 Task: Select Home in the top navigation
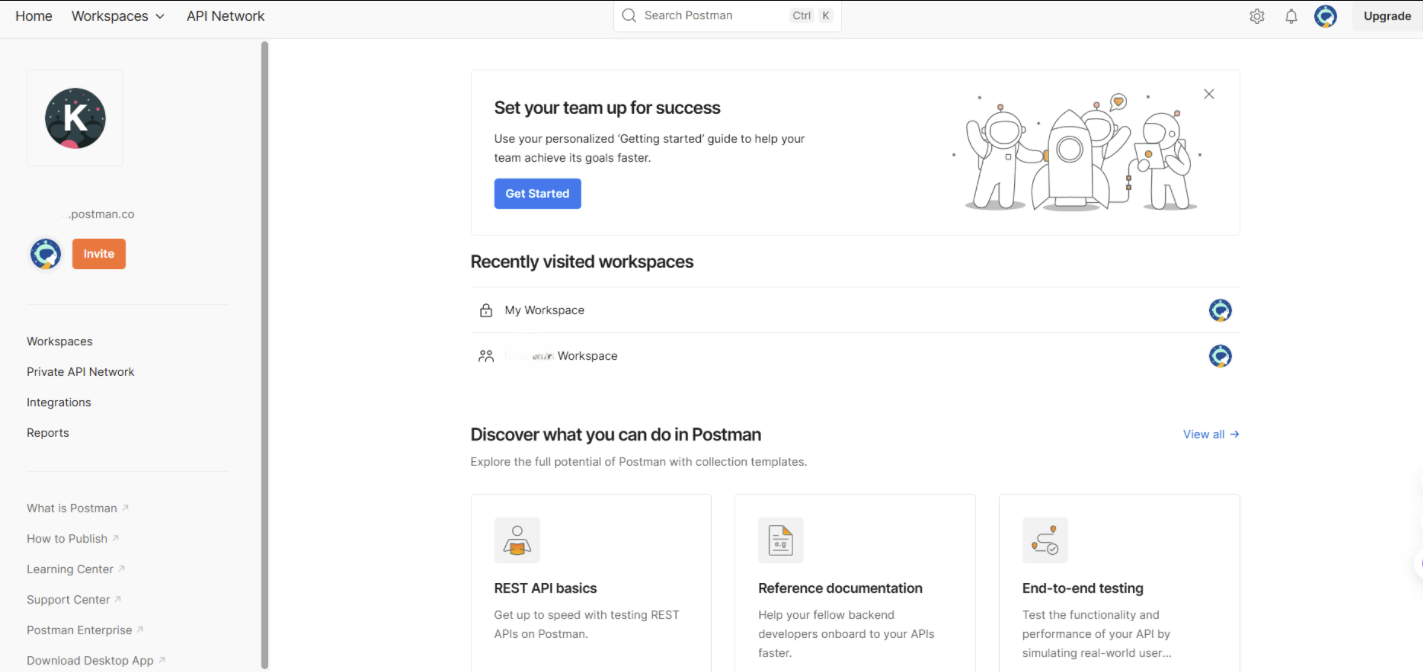(x=33, y=16)
